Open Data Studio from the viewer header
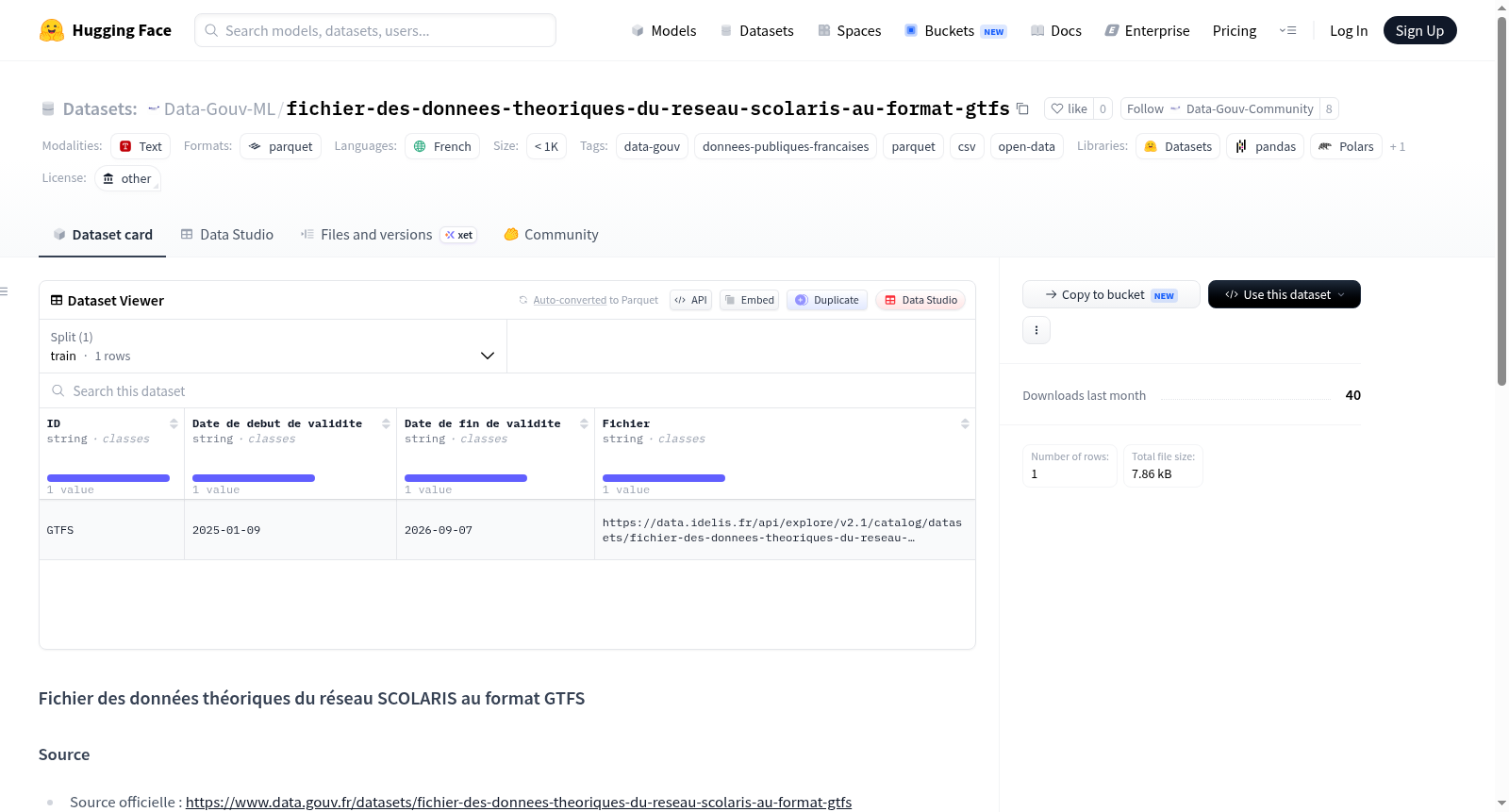The image size is (1509, 812). 920,300
